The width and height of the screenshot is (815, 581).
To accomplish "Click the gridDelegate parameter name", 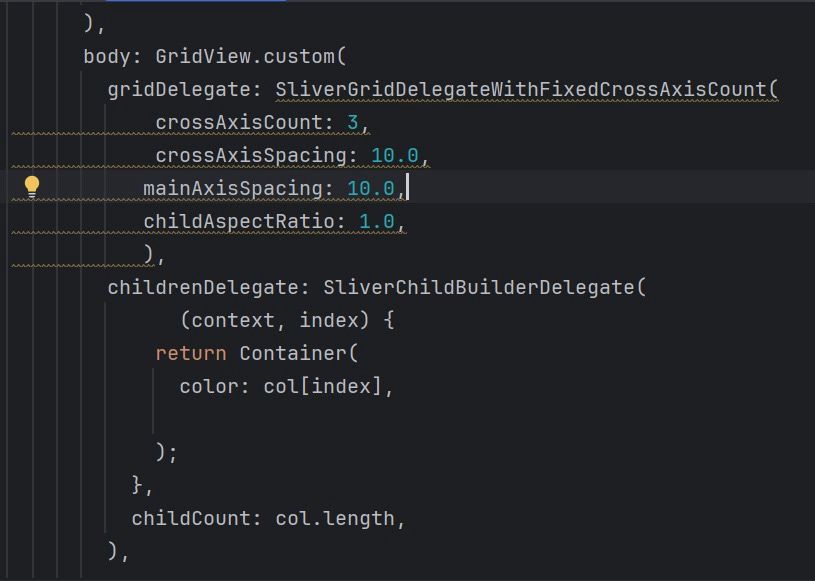I will click(179, 89).
